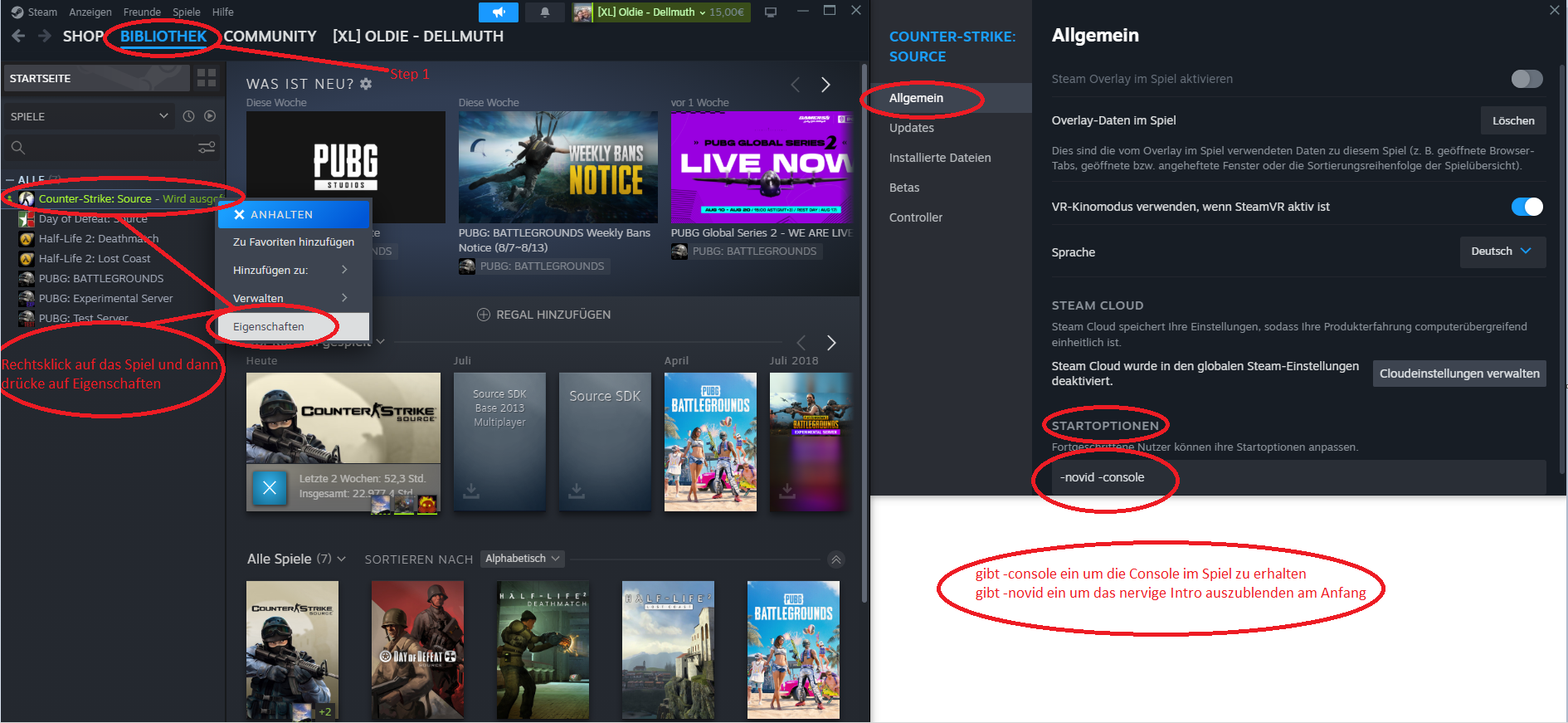The image size is (1568, 723).
Task: Open the announcements megaphone button
Action: point(499,12)
